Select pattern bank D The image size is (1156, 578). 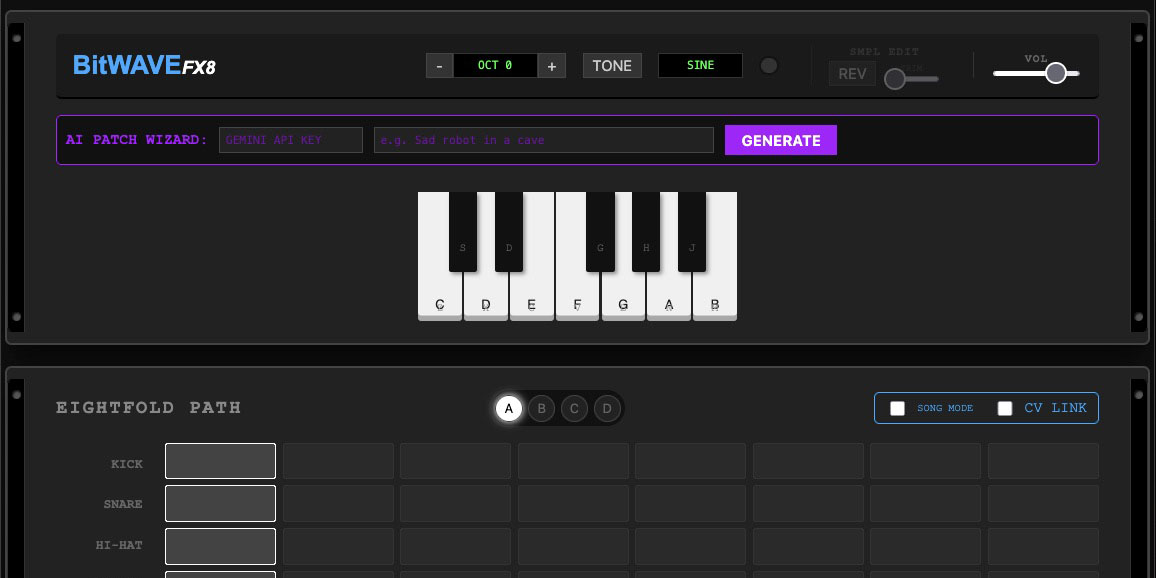coord(607,408)
